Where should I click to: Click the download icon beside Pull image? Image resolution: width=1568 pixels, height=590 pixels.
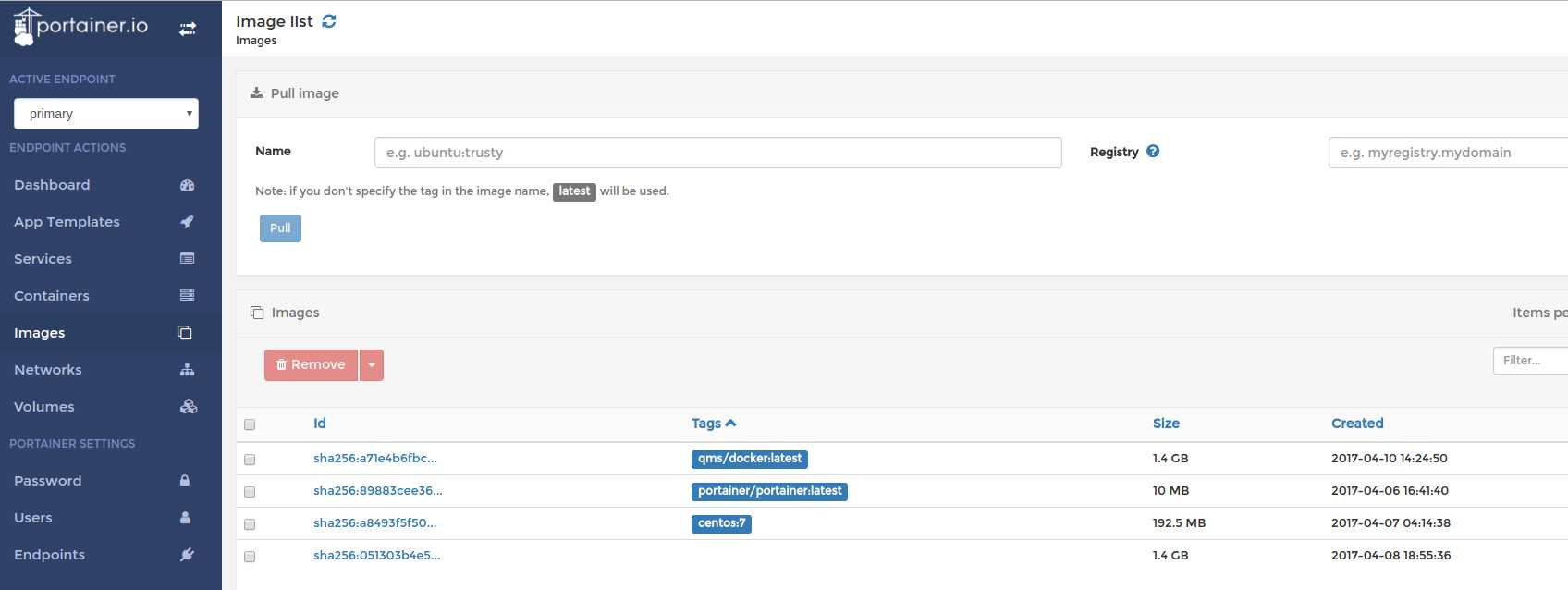click(x=257, y=93)
